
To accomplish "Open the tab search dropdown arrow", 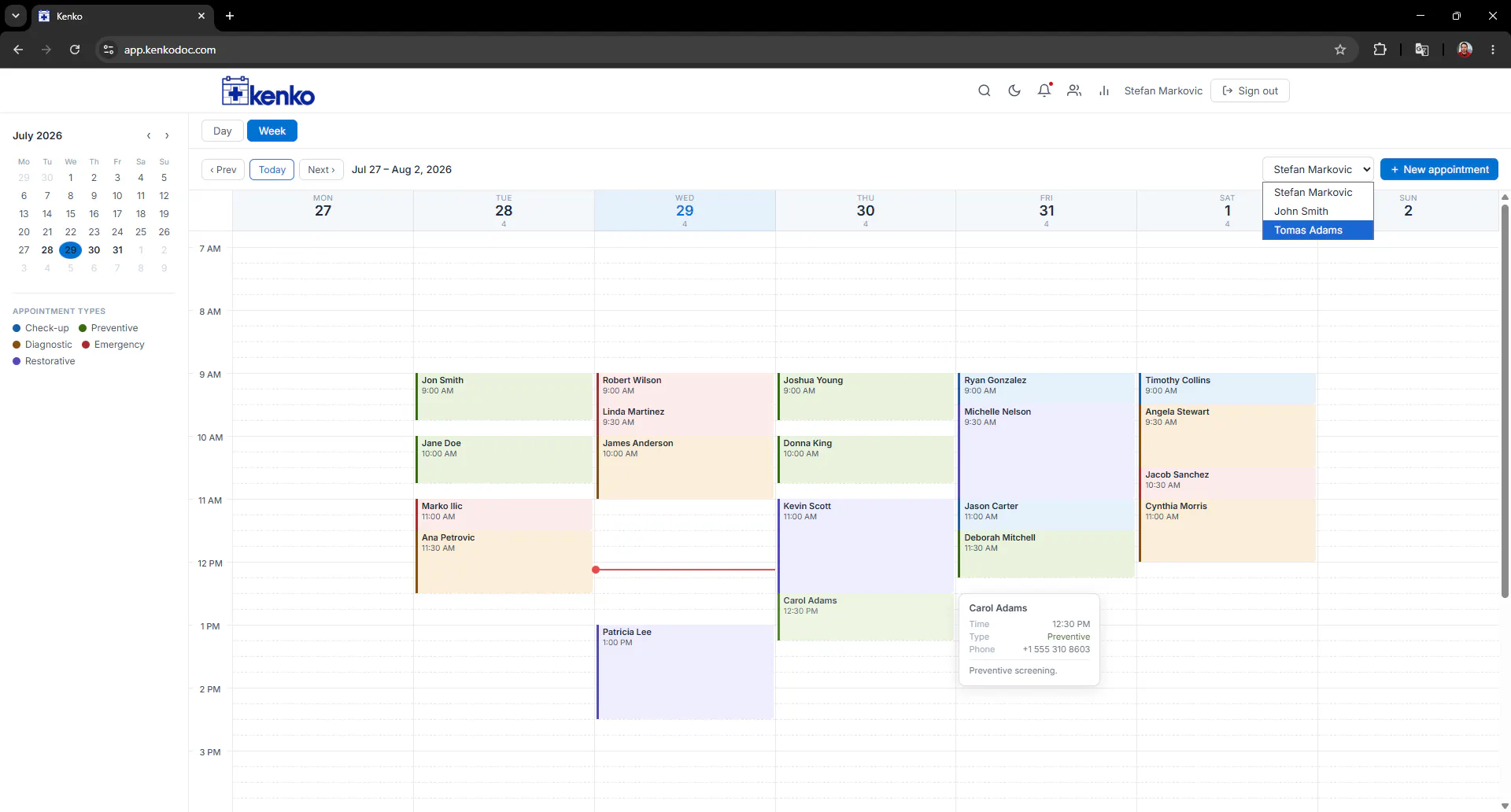I will [15, 16].
